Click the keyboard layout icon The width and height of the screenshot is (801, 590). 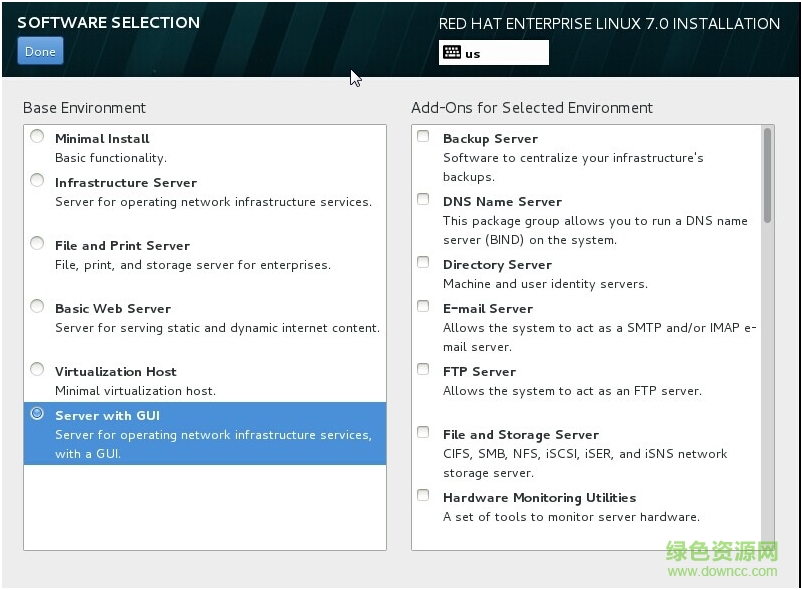point(452,53)
